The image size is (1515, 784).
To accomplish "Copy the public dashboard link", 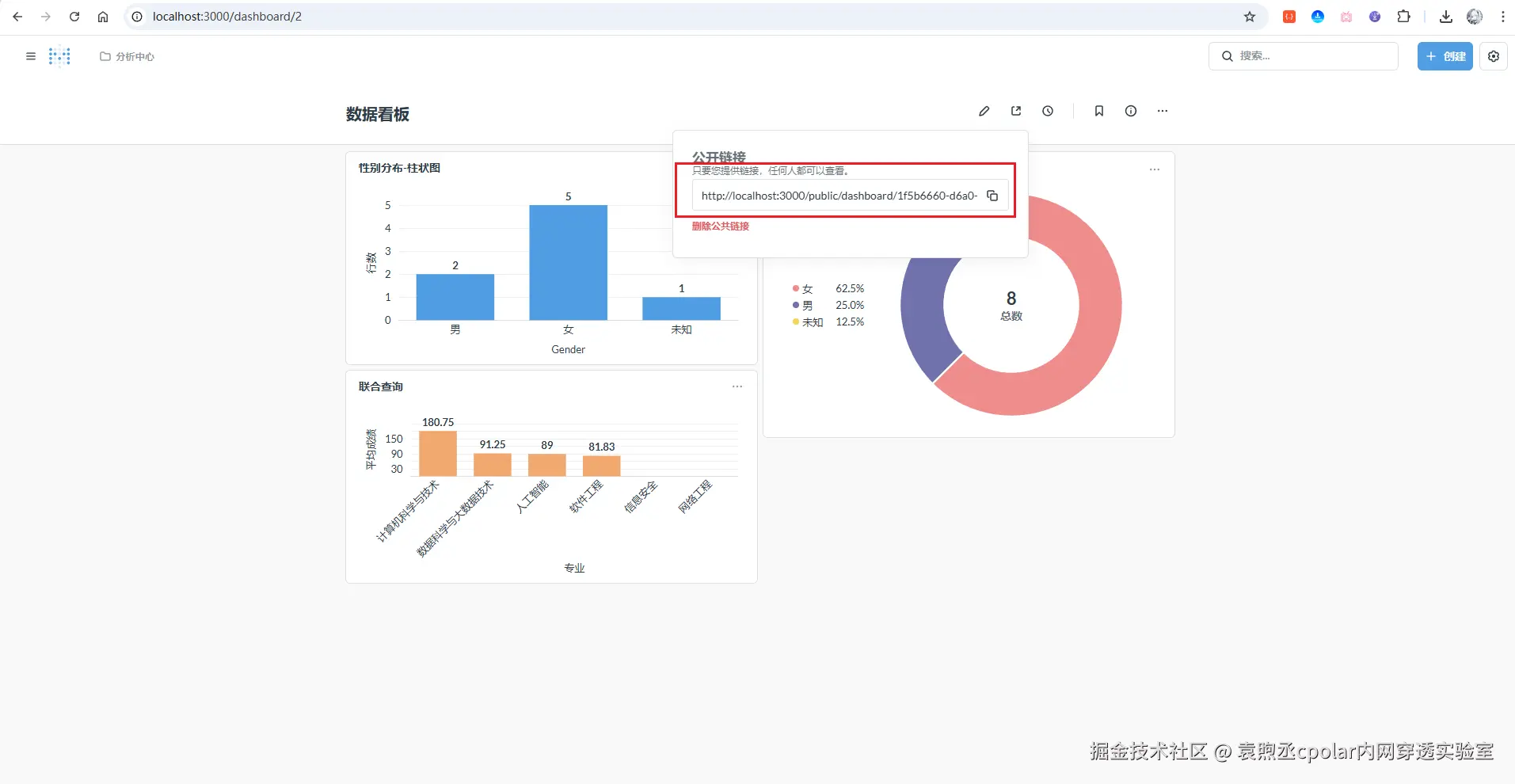I will [992, 196].
